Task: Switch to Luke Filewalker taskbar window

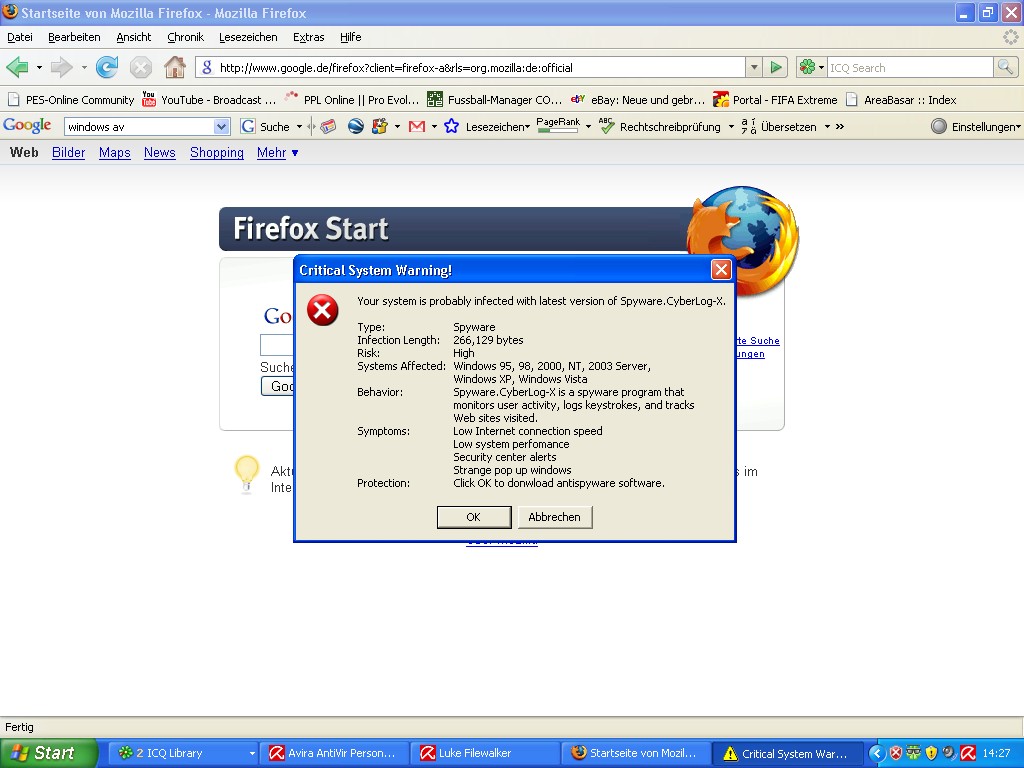Action: coord(485,753)
